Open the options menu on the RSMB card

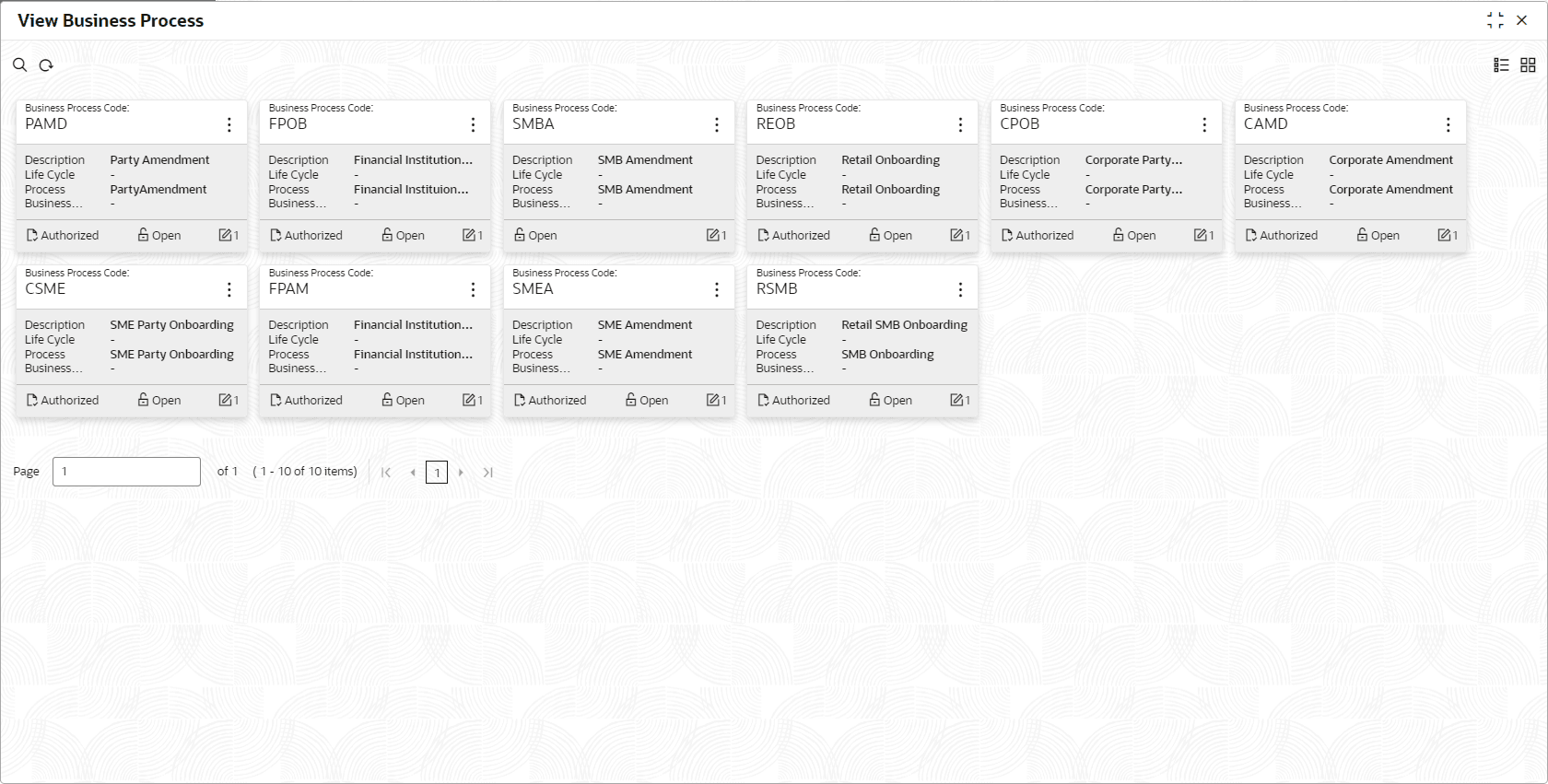pos(960,287)
